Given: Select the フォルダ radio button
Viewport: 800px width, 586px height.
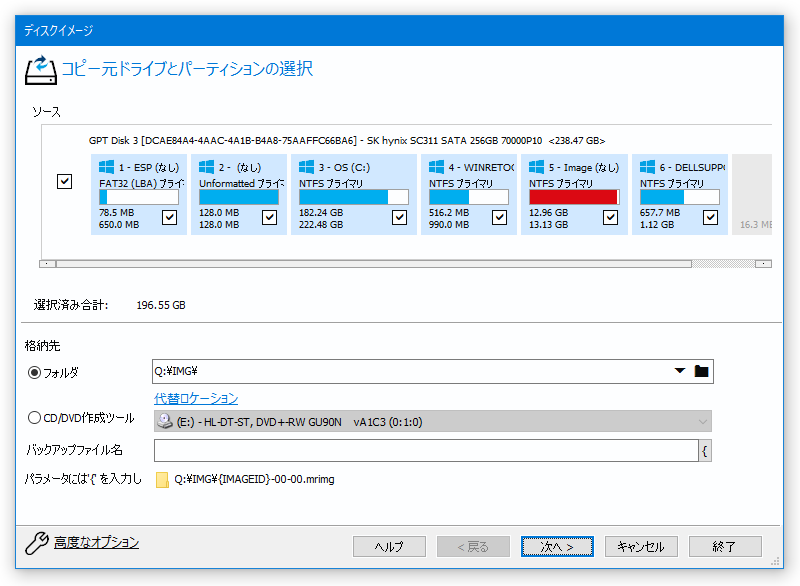Looking at the screenshot, I should (34, 373).
